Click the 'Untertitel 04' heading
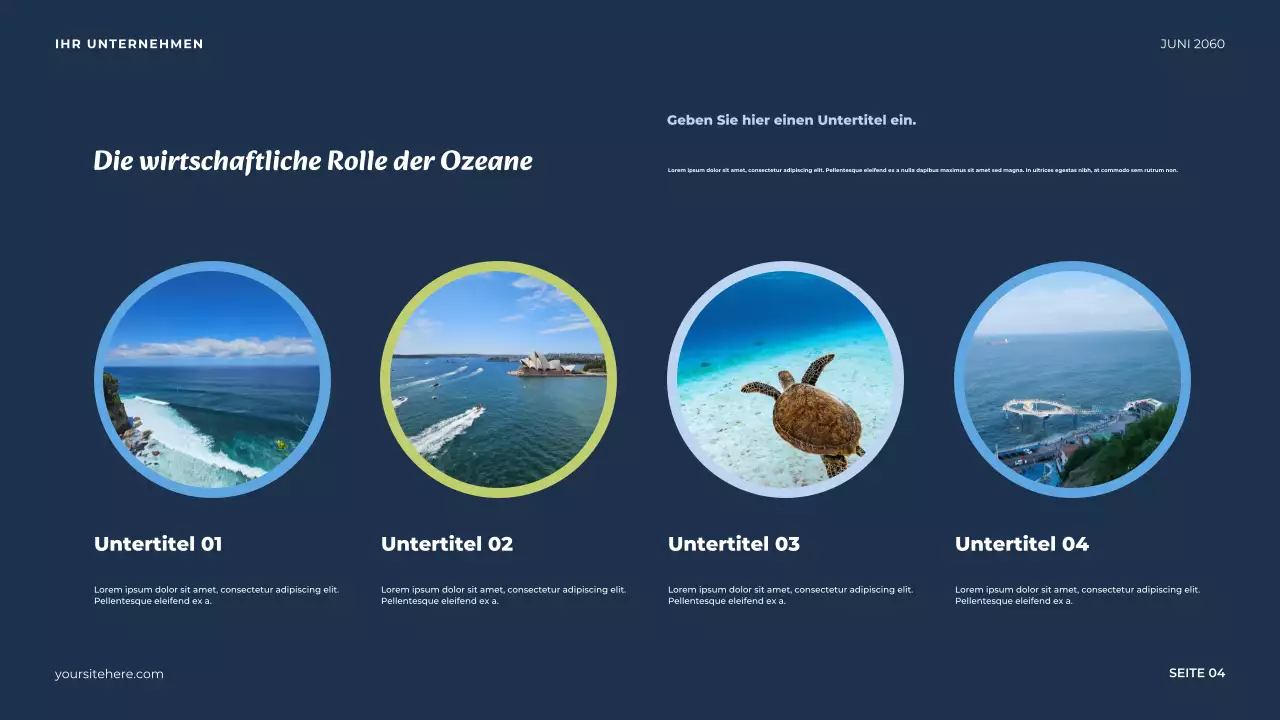Screen dimensions: 1280x720 (x=1021, y=544)
